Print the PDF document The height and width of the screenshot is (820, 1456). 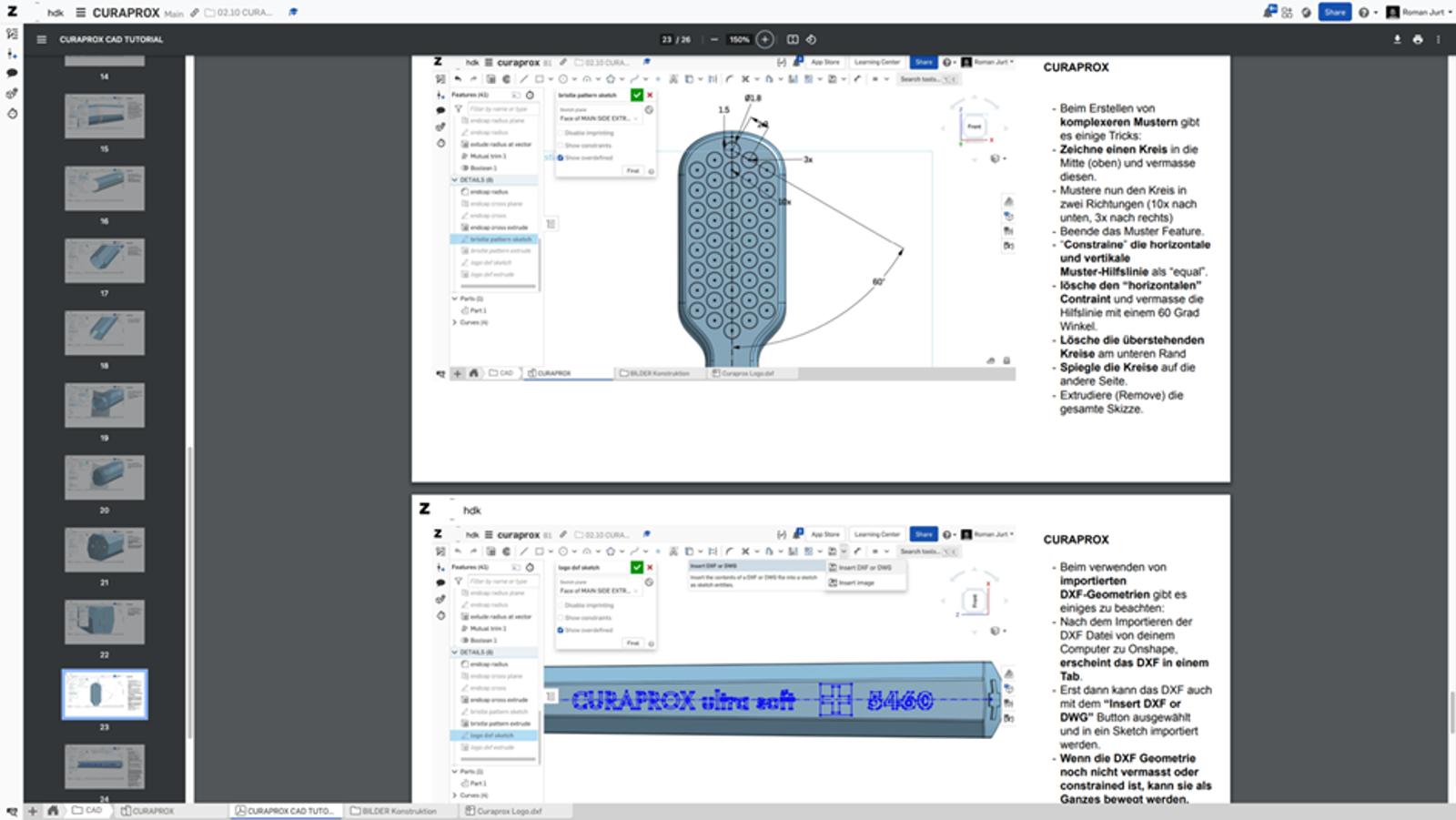(1418, 39)
